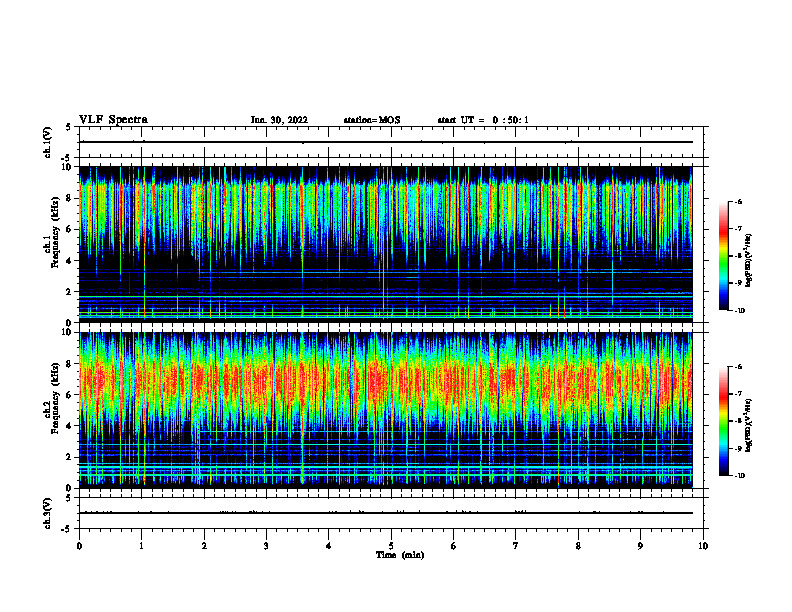Screen dimensions: 792x612
Task: Click the ch.2 frequency tick label "6"
Action: click(x=70, y=395)
